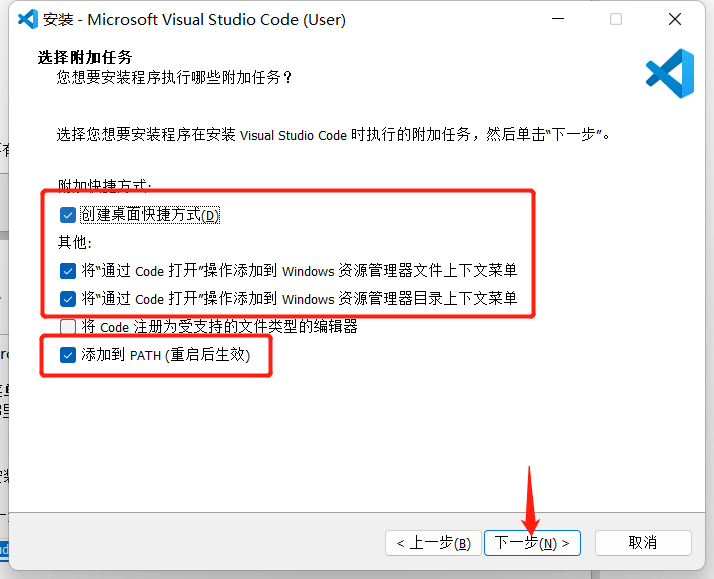Screen dimensions: 714x579
Task: Toggle the 添加到 PATH checkbox
Action: (68, 355)
